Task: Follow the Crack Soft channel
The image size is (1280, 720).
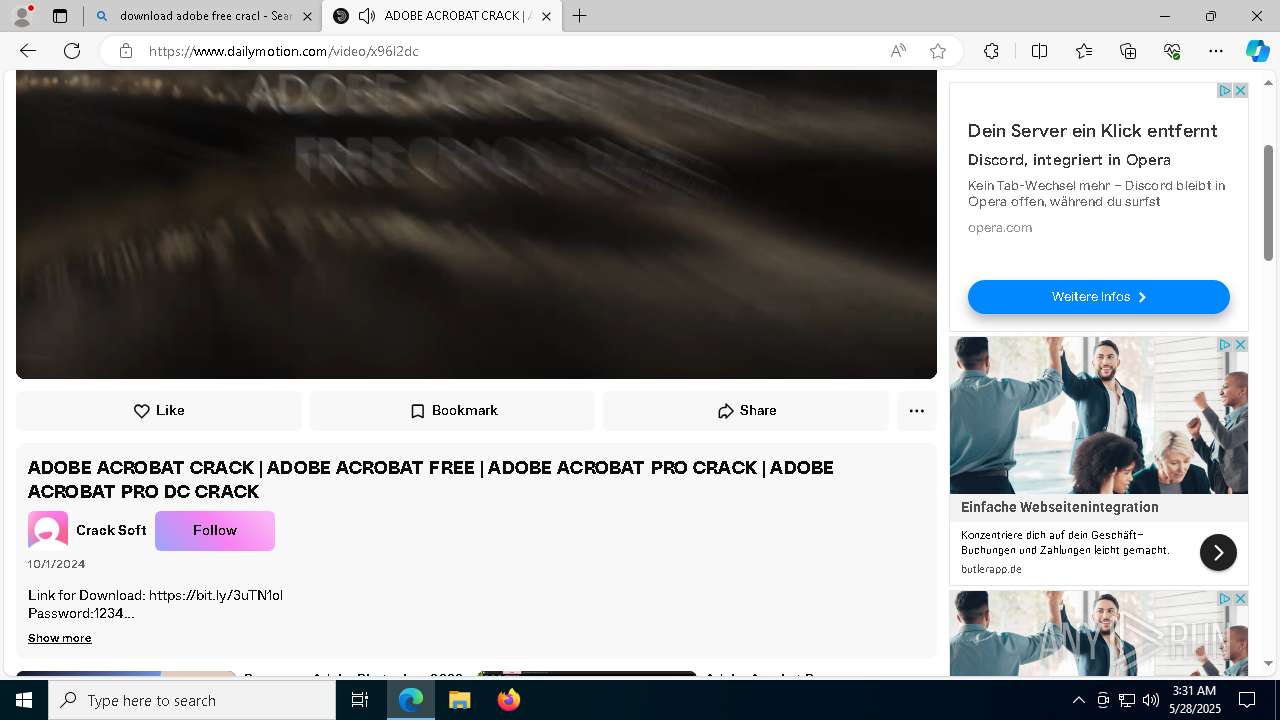Action: 215,531
